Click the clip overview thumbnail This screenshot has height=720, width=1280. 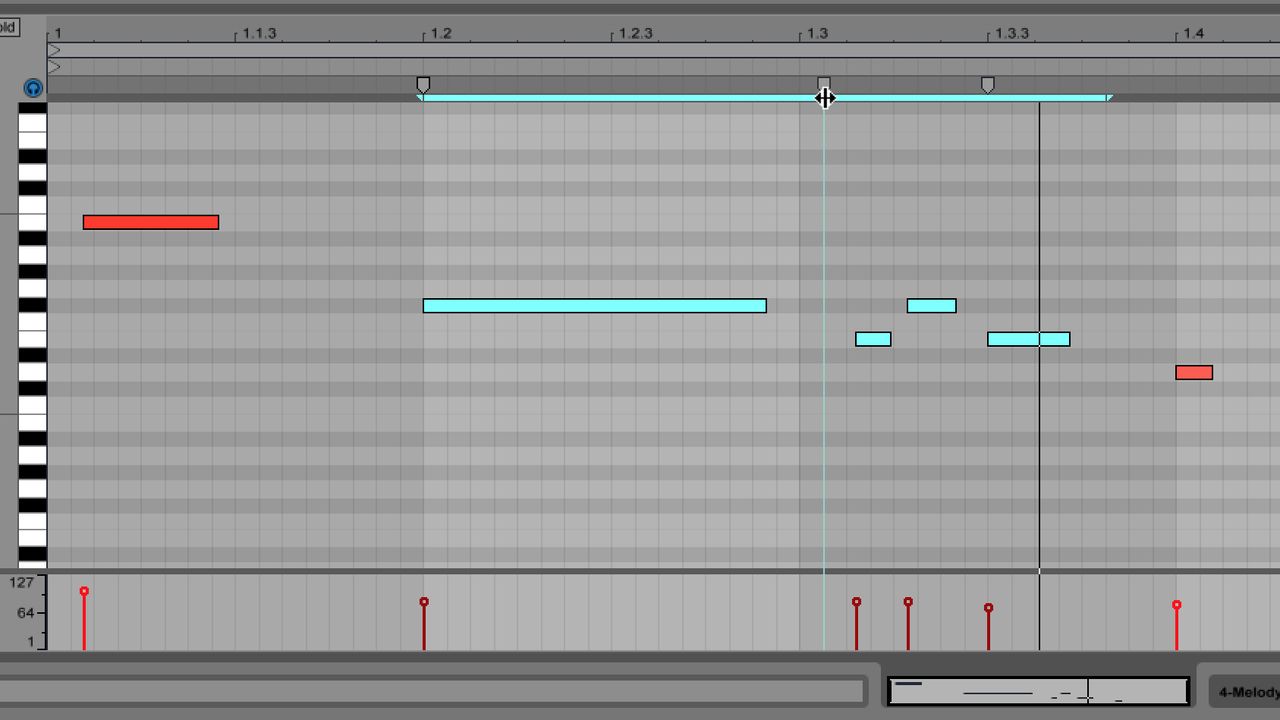[1039, 691]
